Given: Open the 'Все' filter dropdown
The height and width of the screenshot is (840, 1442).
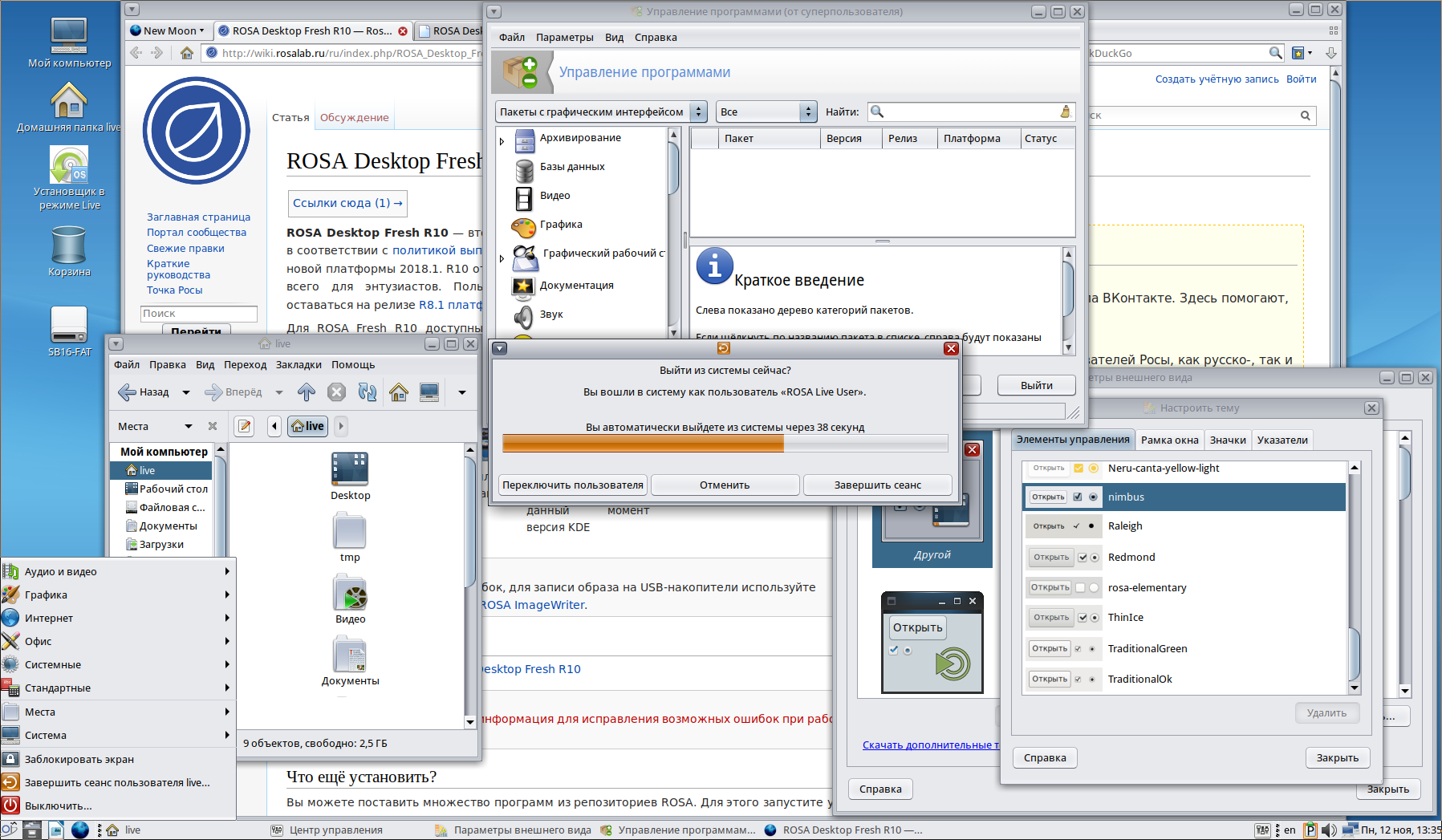Looking at the screenshot, I should tap(766, 112).
